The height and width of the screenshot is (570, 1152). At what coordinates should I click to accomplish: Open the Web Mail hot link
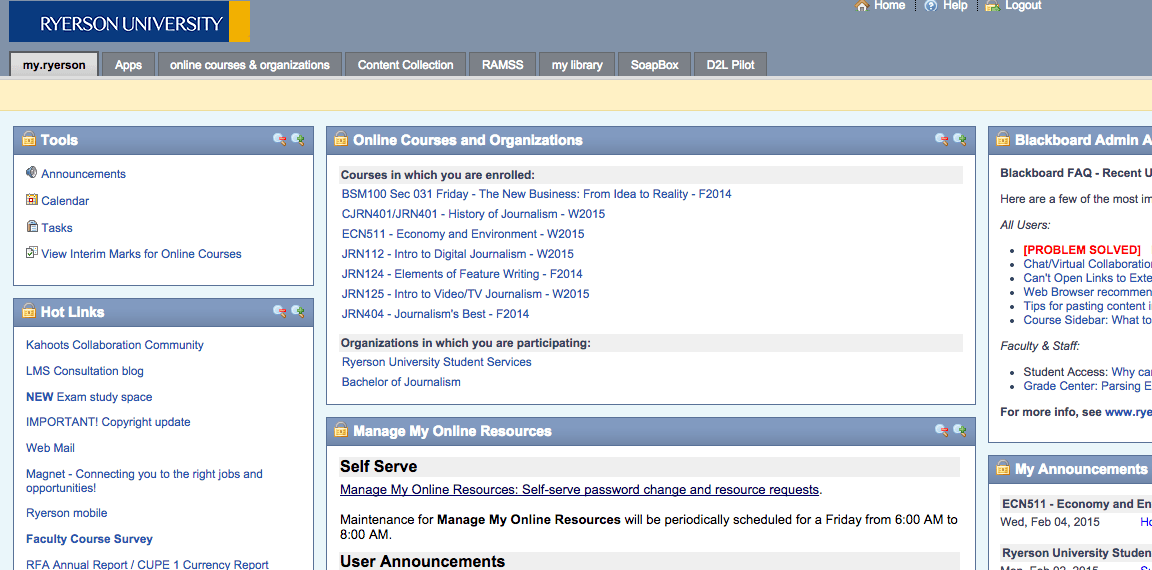(x=50, y=448)
